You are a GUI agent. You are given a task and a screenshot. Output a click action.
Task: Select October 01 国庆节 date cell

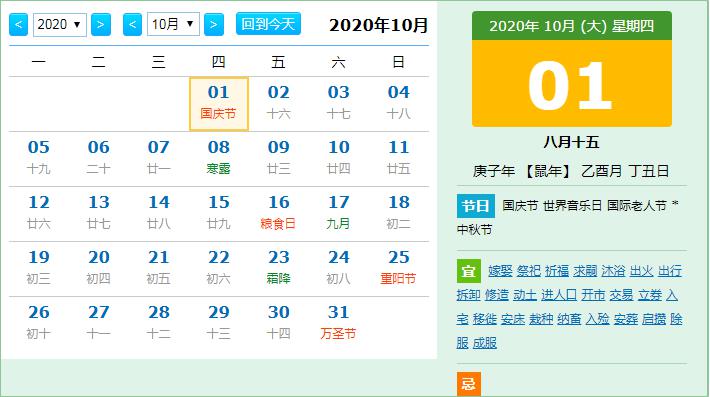click(219, 104)
